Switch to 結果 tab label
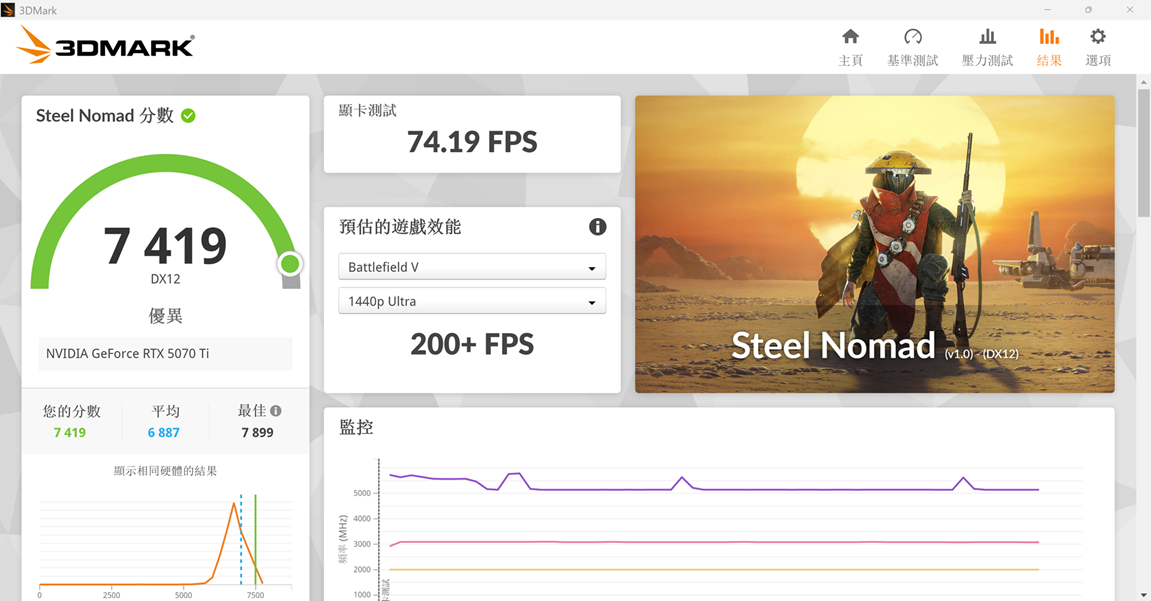 [x=1049, y=61]
